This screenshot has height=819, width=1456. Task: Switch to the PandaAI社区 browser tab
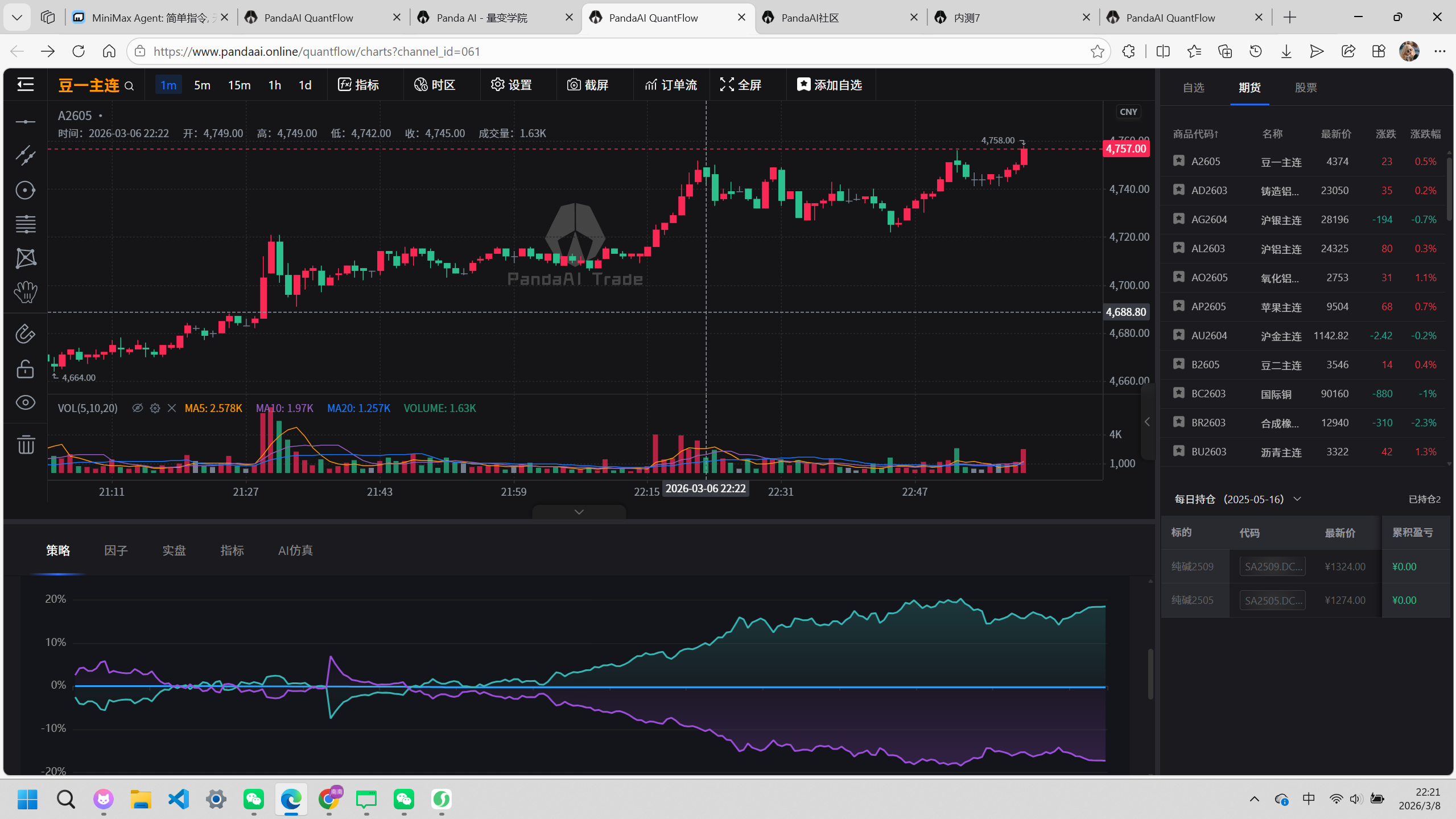pos(841,18)
